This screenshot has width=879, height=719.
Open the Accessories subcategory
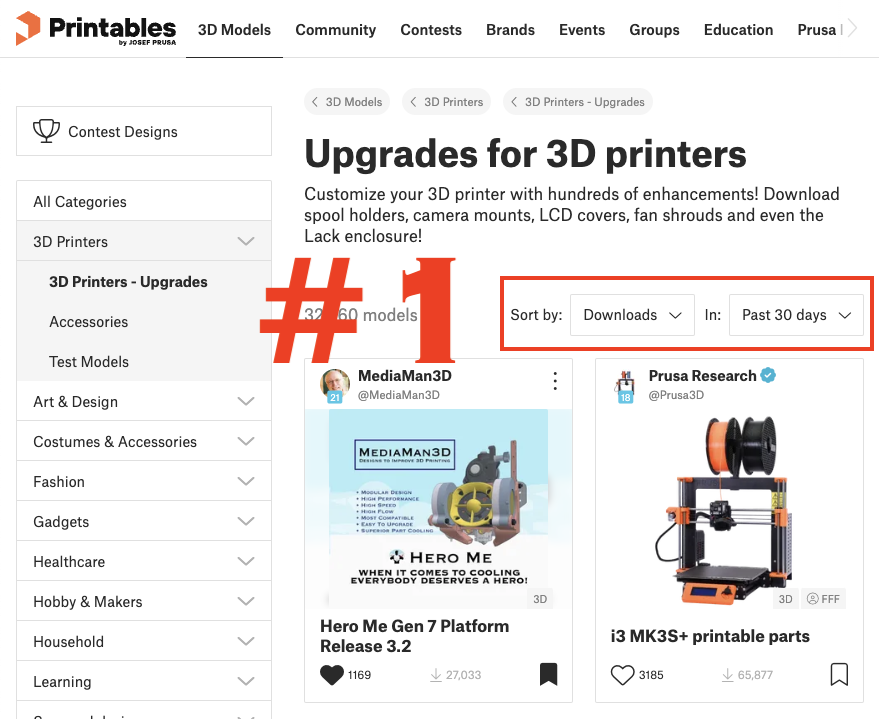pyautogui.click(x=89, y=322)
